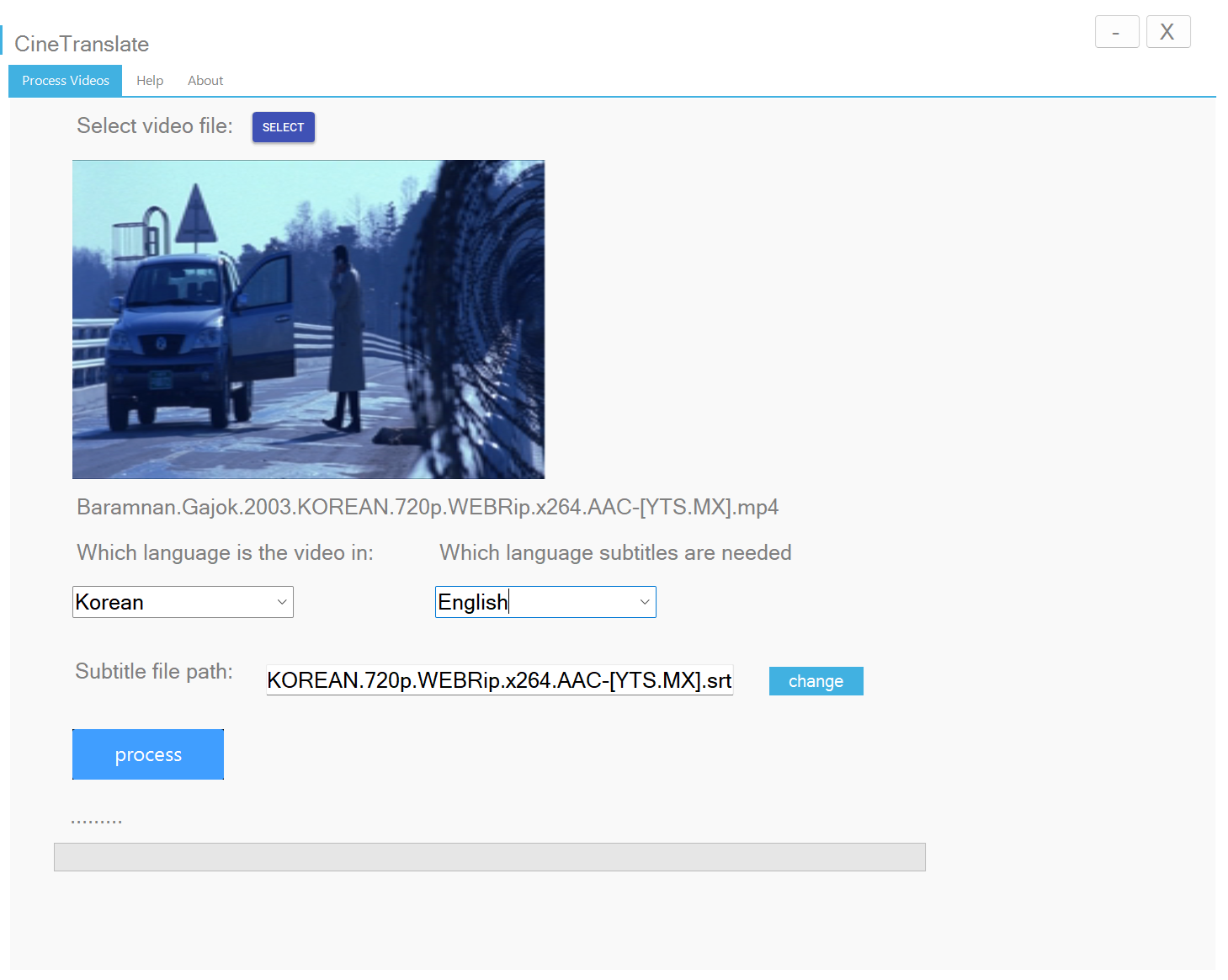The image size is (1228, 980).
Task: Click the minimize window button
Action: 1116,31
